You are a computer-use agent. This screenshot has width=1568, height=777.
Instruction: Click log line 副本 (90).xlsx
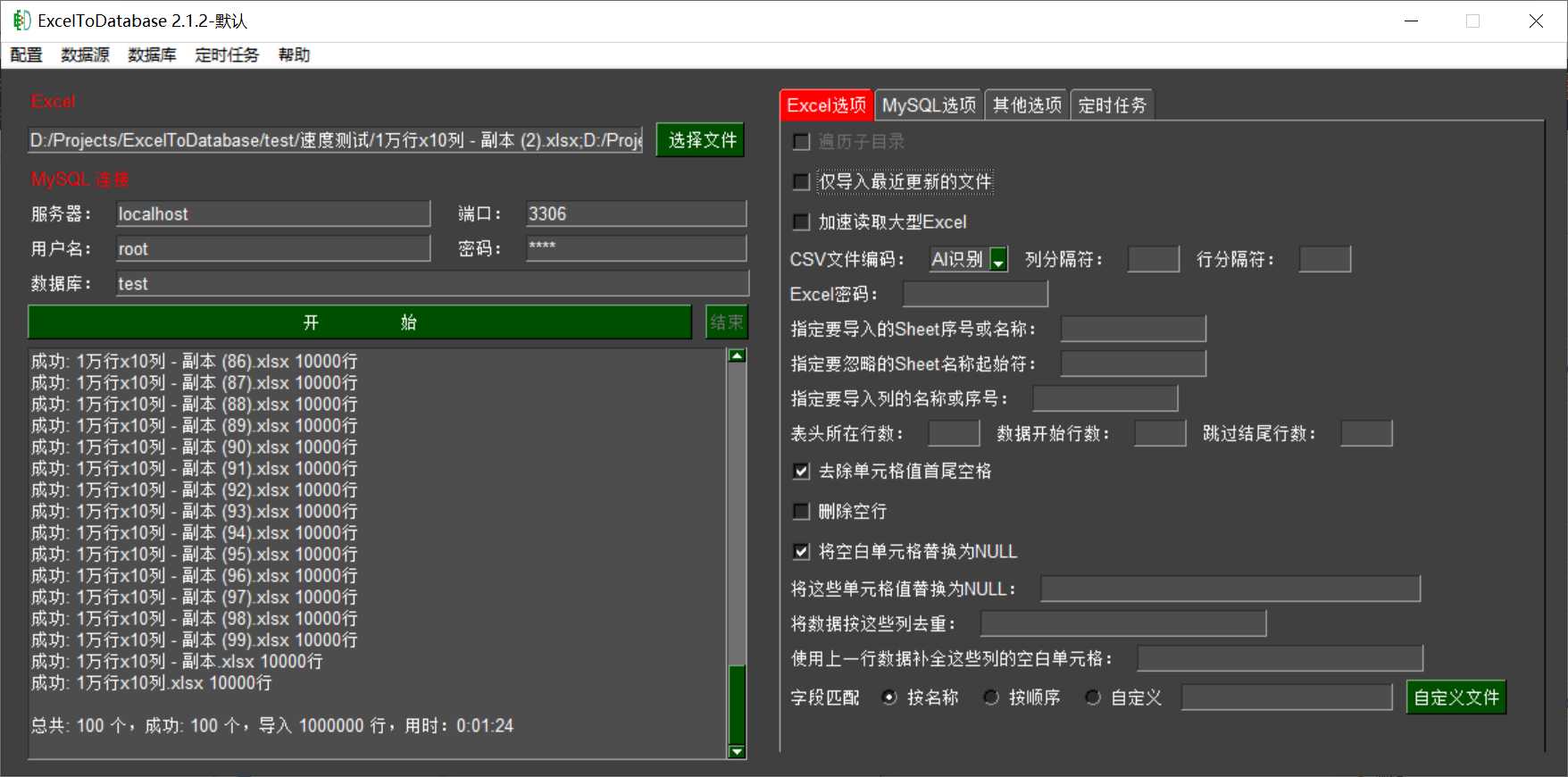click(x=195, y=447)
